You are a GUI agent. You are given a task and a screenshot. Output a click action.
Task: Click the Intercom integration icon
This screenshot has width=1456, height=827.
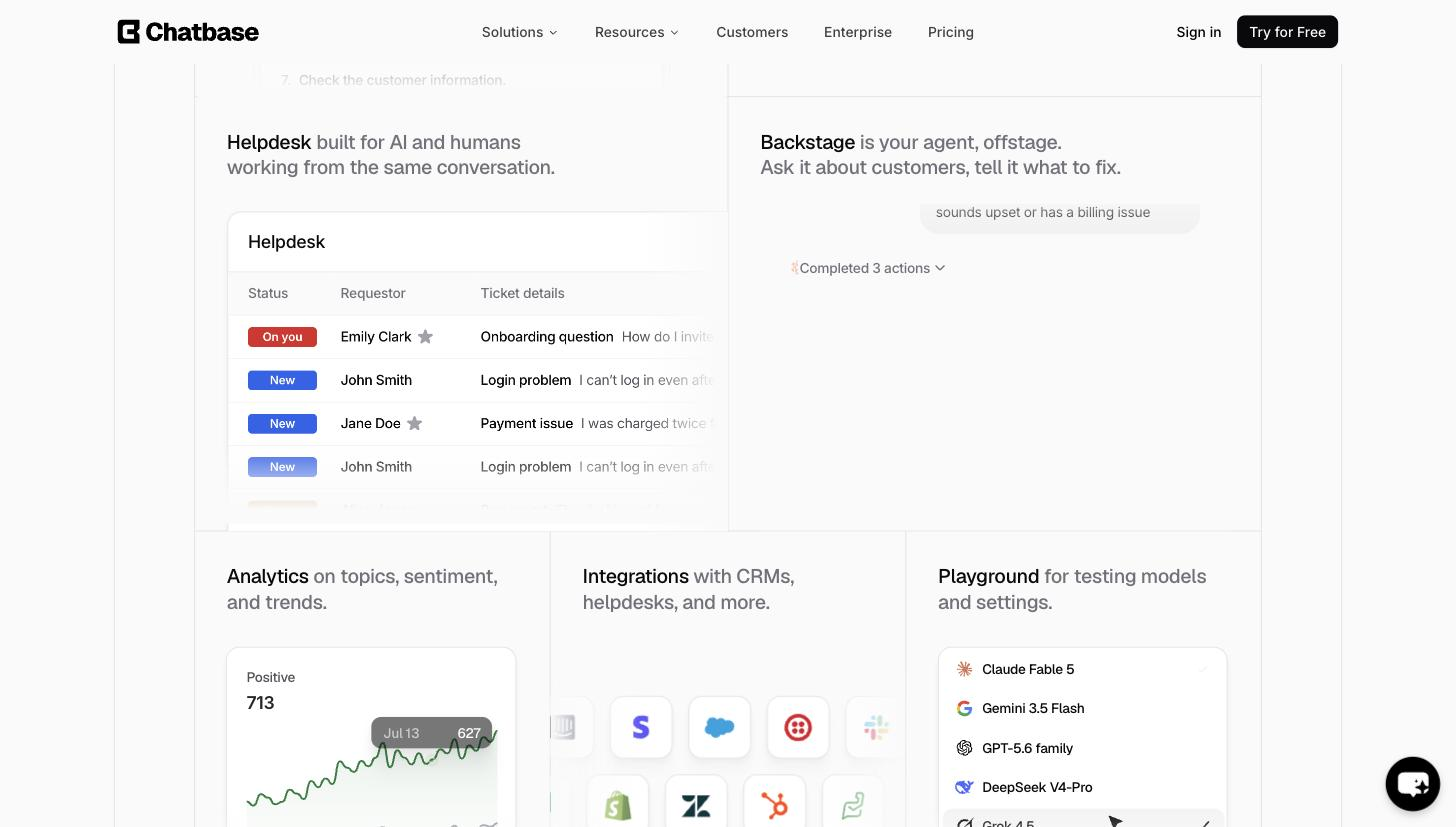(566, 727)
